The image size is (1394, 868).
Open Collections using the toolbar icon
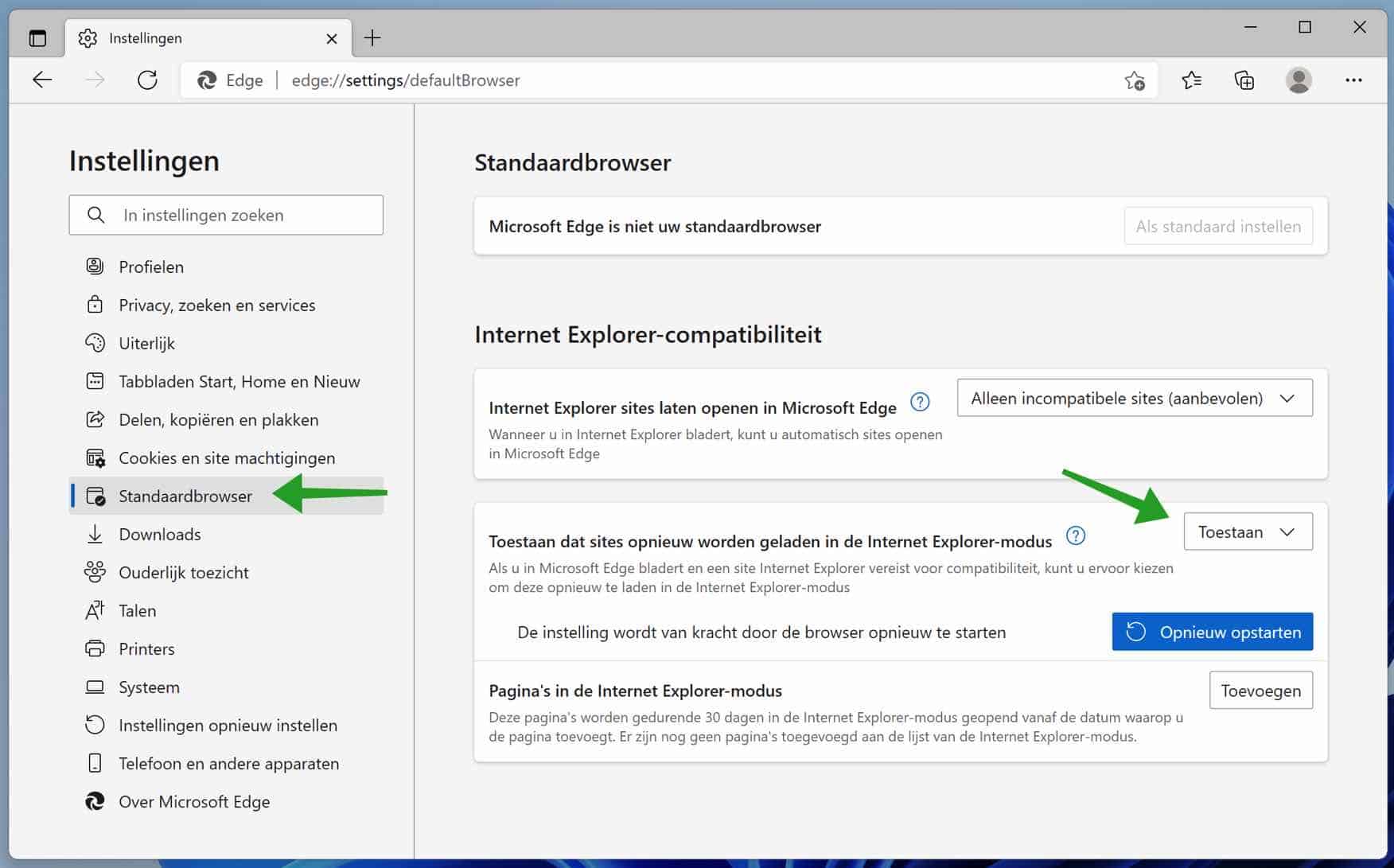tap(1244, 80)
